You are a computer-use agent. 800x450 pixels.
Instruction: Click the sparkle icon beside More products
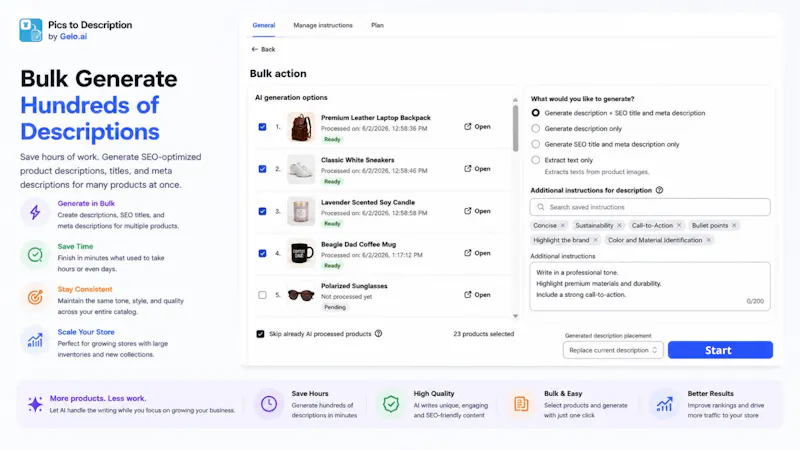(x=35, y=404)
